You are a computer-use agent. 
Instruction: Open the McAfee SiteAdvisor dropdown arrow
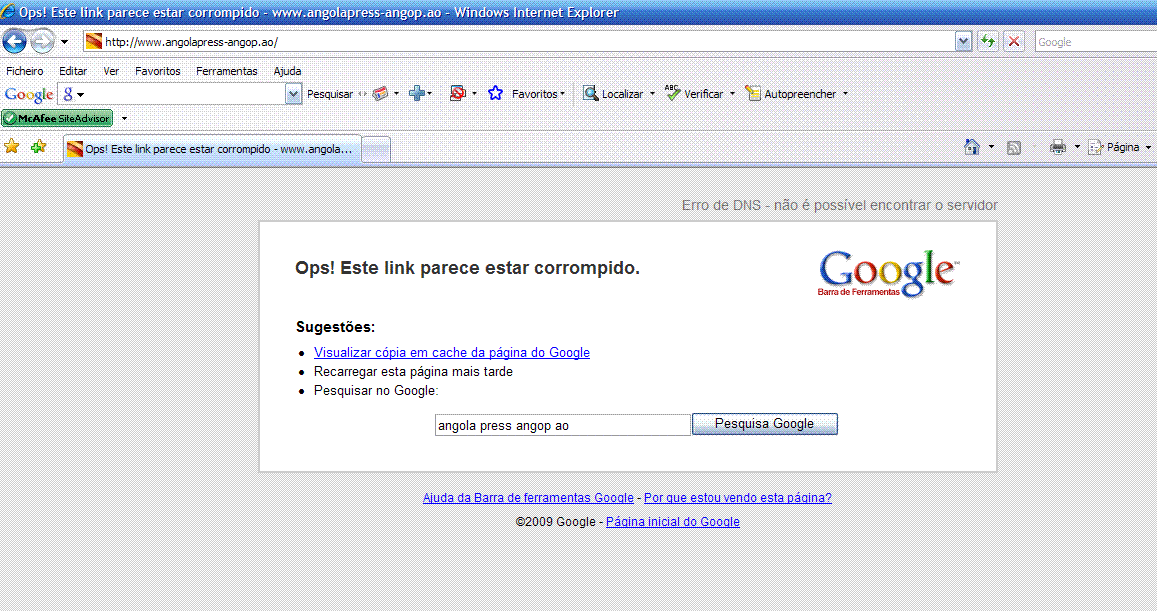tap(123, 117)
